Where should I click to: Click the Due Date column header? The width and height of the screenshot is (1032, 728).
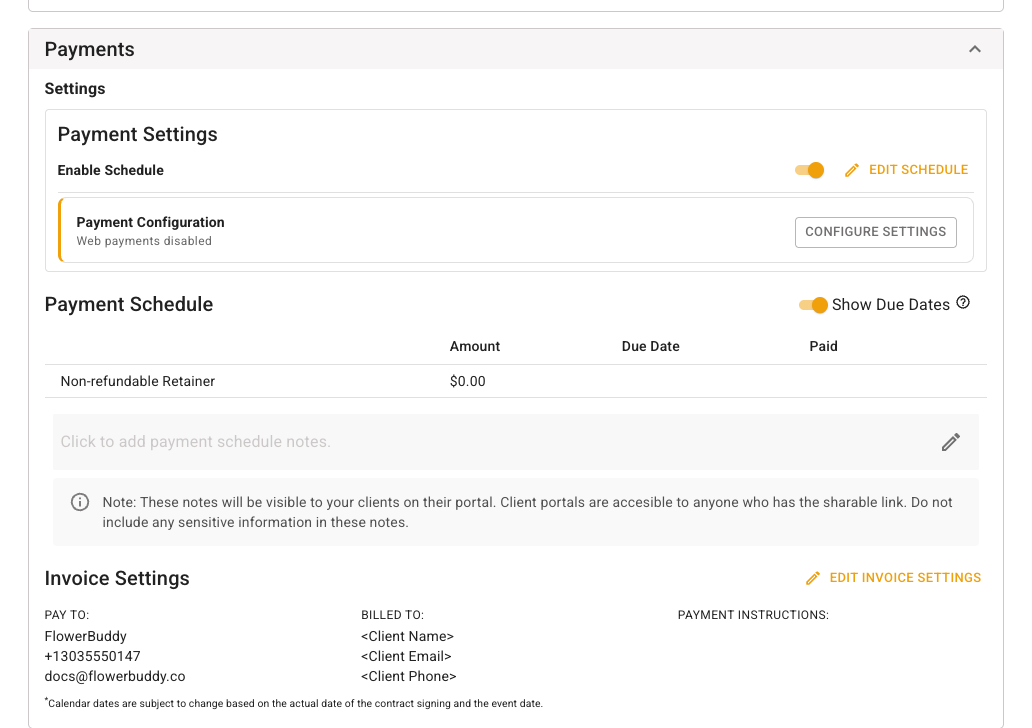point(650,346)
